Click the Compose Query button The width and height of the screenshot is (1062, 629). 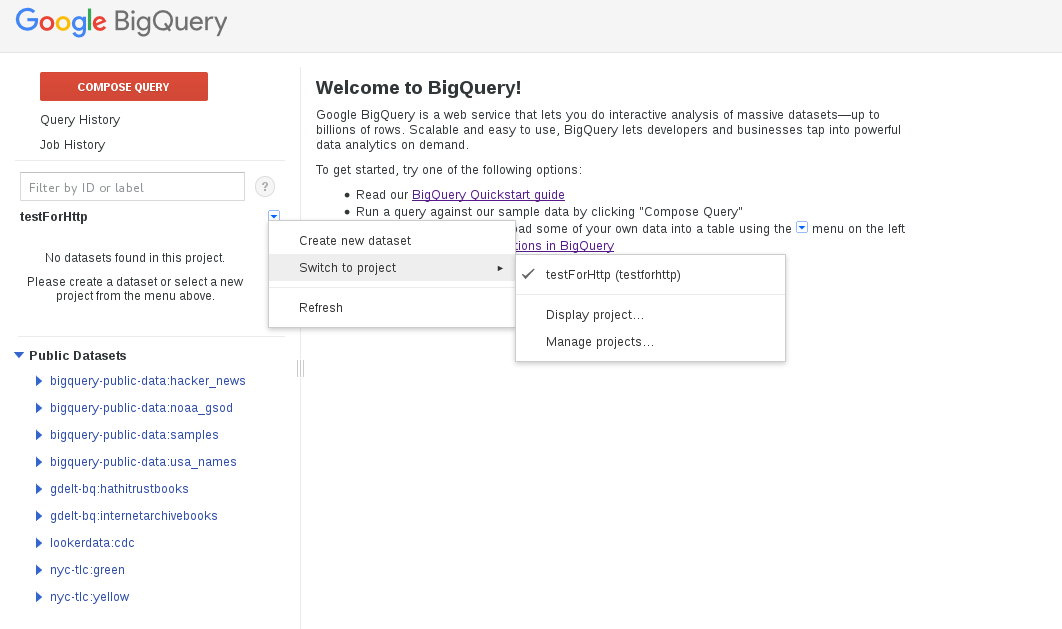tap(124, 87)
